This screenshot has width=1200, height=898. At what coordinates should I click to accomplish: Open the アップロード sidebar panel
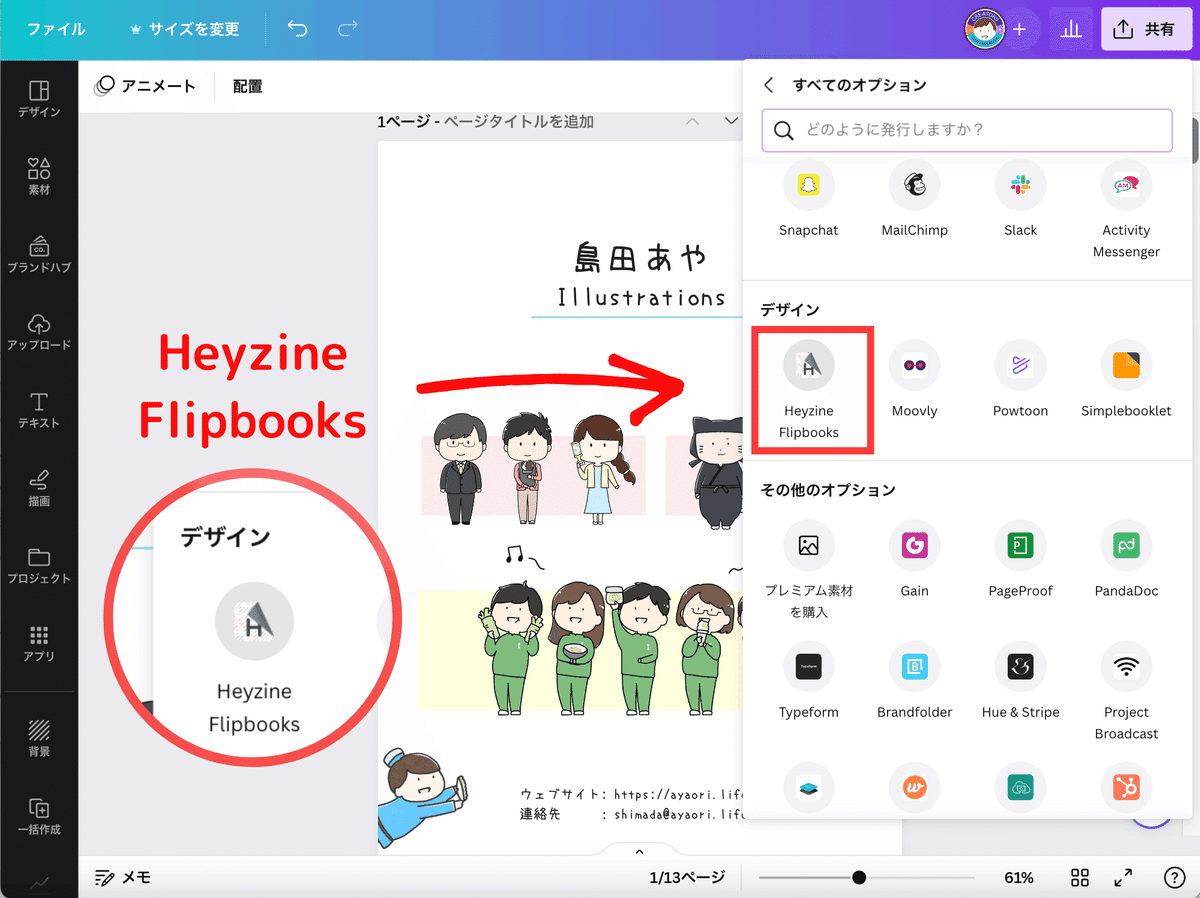click(x=39, y=333)
